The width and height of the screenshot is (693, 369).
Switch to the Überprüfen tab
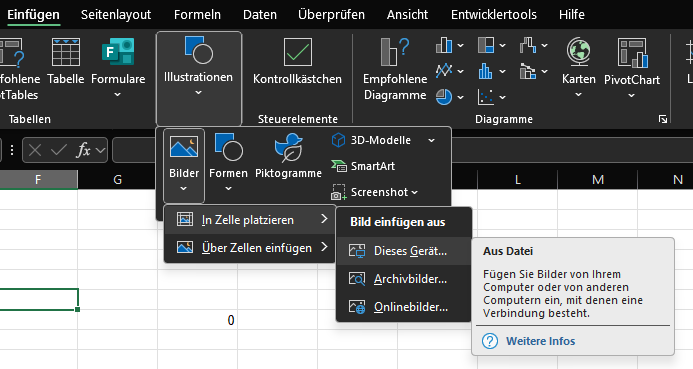tap(331, 15)
